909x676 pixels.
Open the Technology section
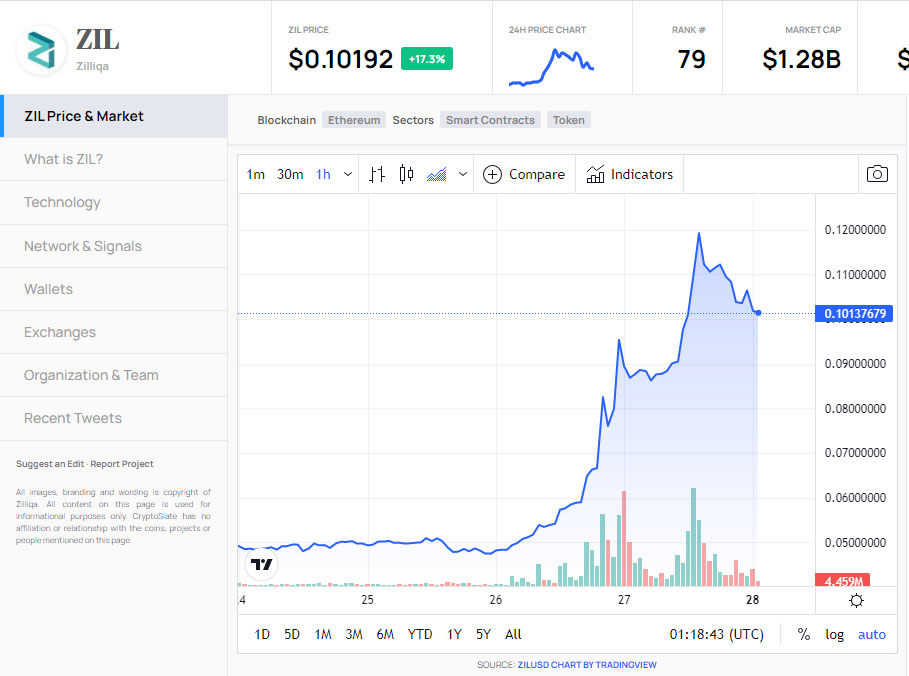[x=114, y=202]
